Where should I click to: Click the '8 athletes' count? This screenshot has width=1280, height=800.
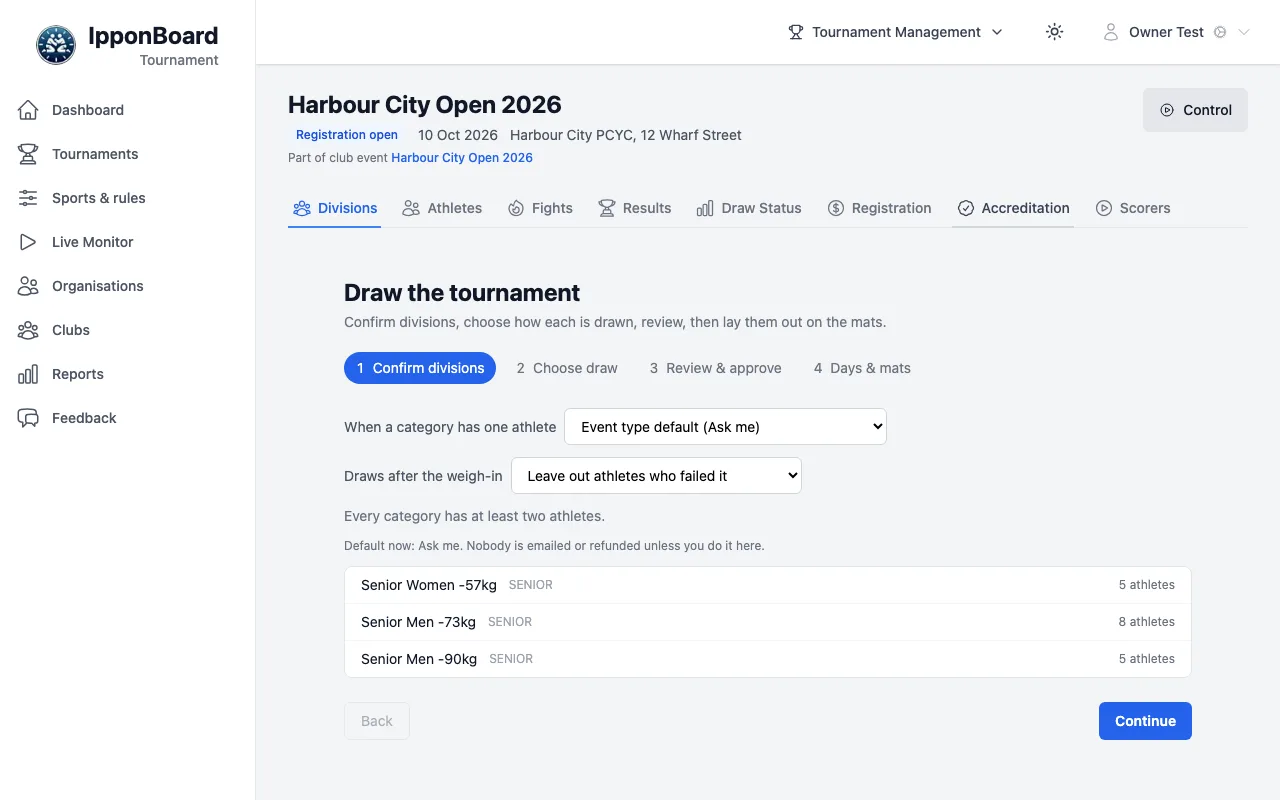(x=1147, y=622)
